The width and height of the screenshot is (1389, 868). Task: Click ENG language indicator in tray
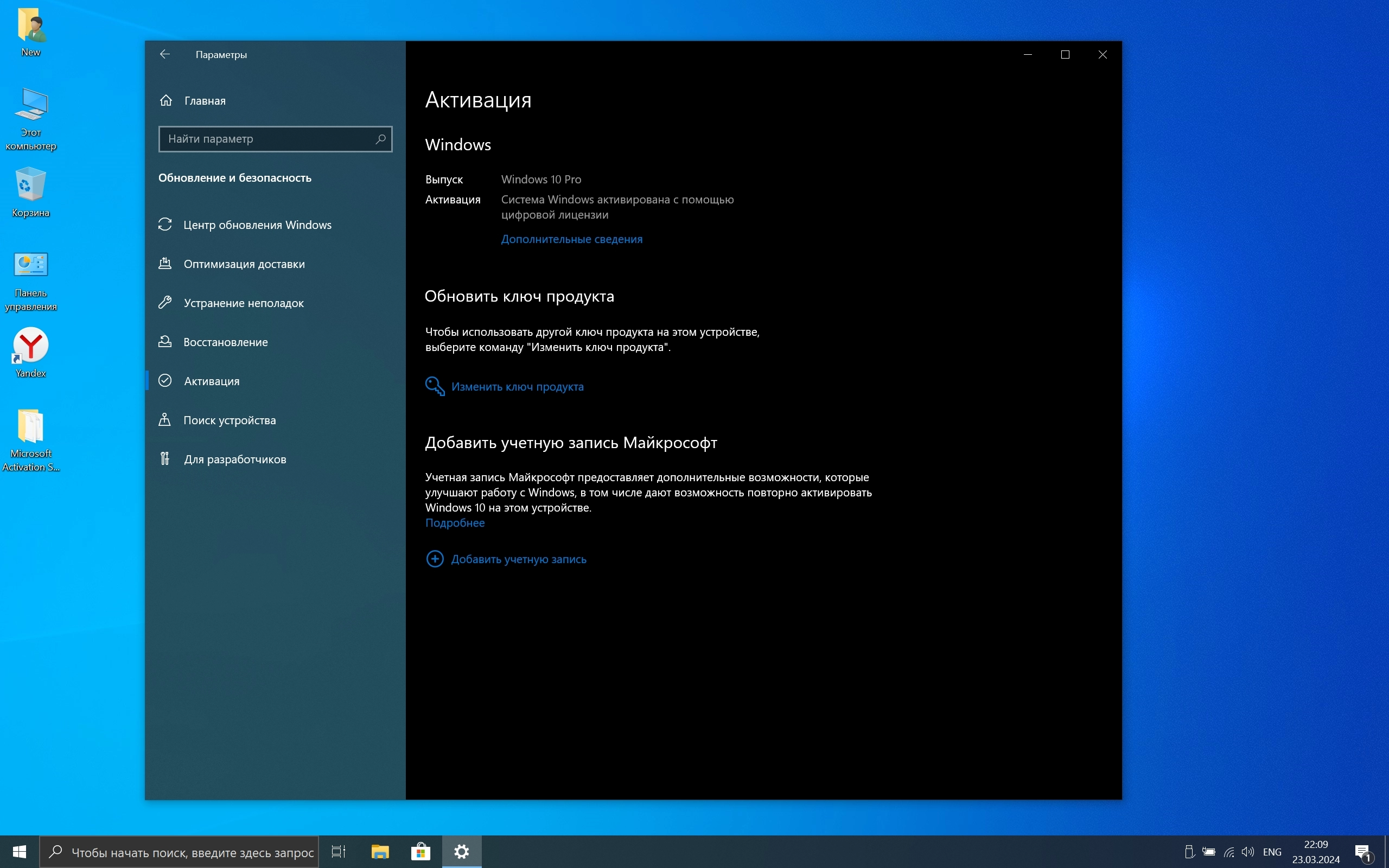[1272, 852]
